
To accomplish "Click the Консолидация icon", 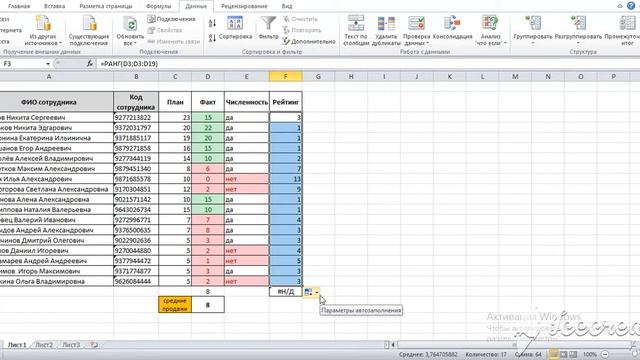I will [x=452, y=23].
